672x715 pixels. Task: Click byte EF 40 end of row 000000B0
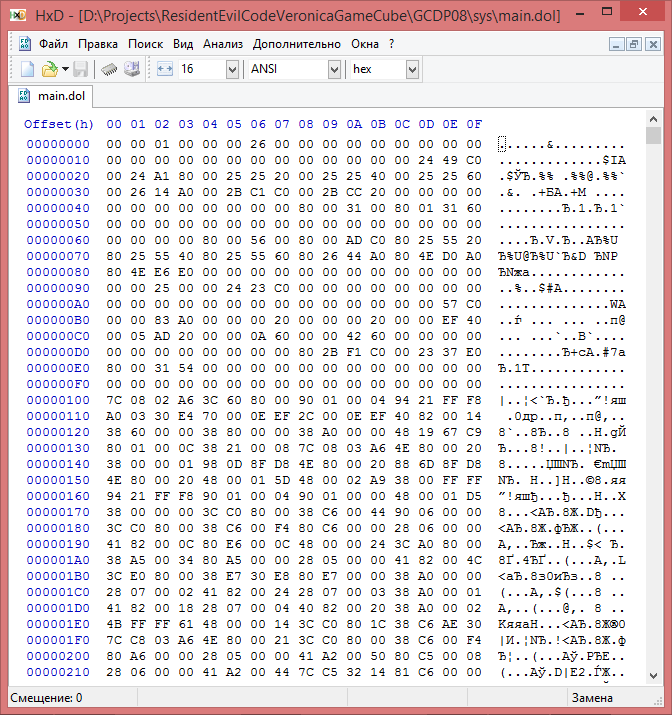[462, 321]
